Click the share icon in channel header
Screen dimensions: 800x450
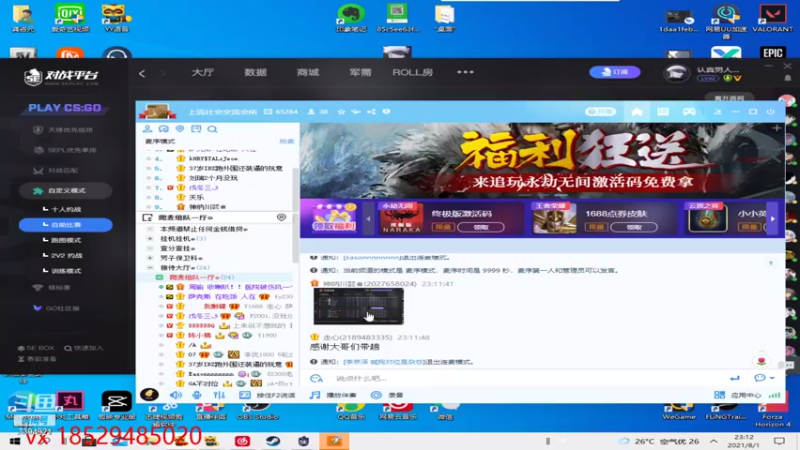(371, 112)
